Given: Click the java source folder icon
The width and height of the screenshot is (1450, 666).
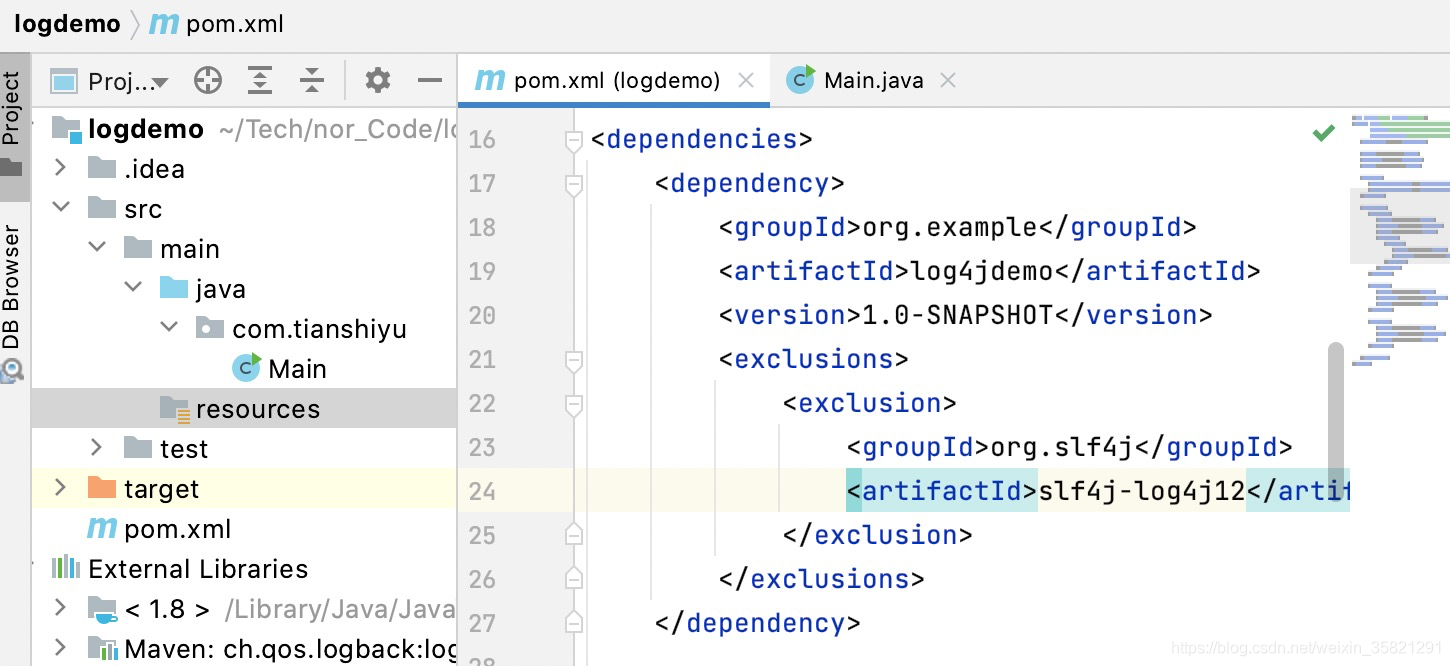Looking at the screenshot, I should [174, 288].
